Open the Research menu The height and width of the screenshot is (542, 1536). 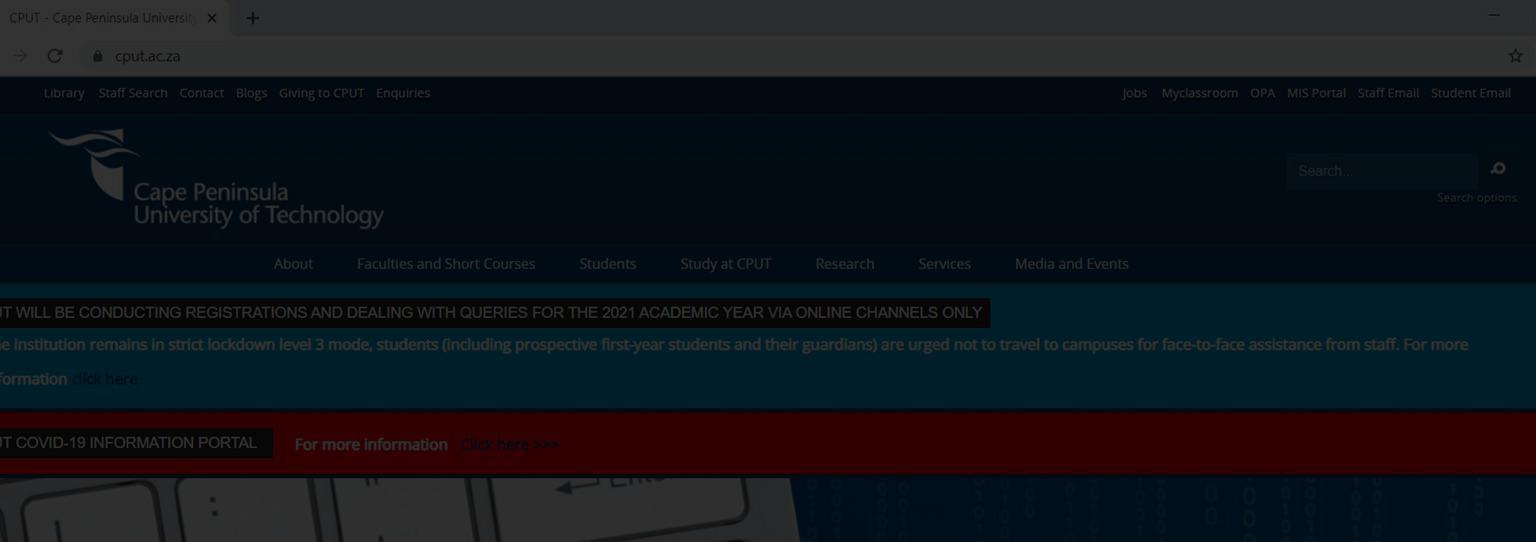tap(844, 264)
